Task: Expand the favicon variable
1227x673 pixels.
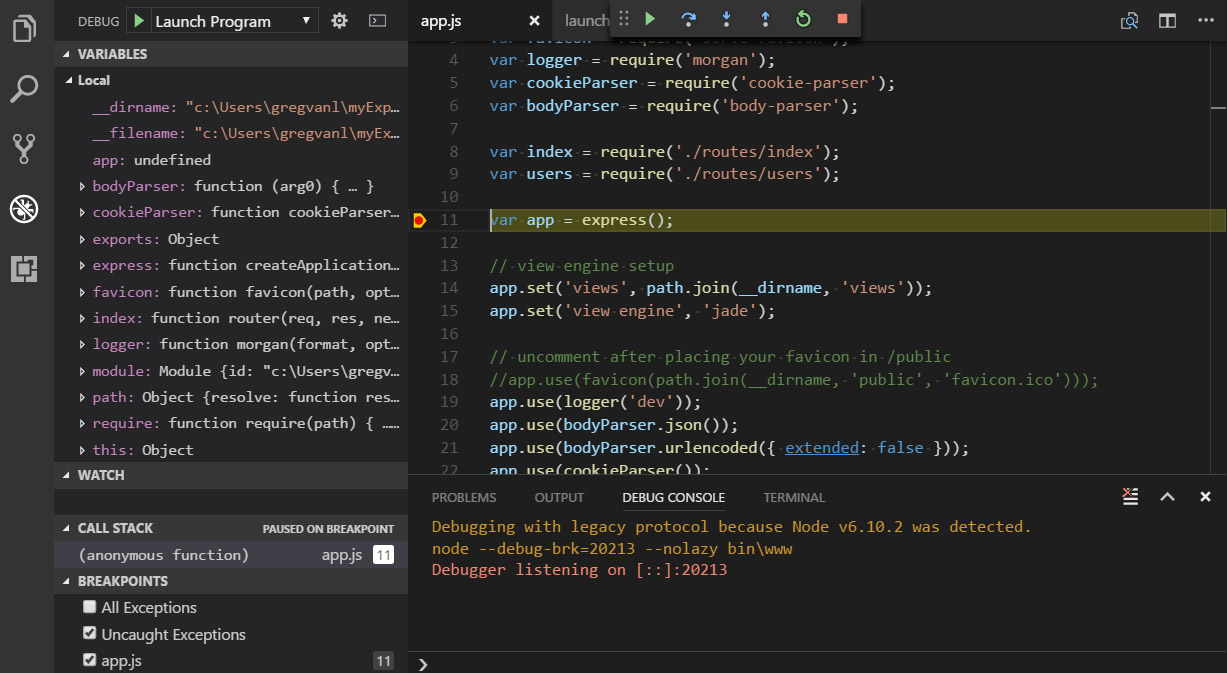Action: pos(82,292)
